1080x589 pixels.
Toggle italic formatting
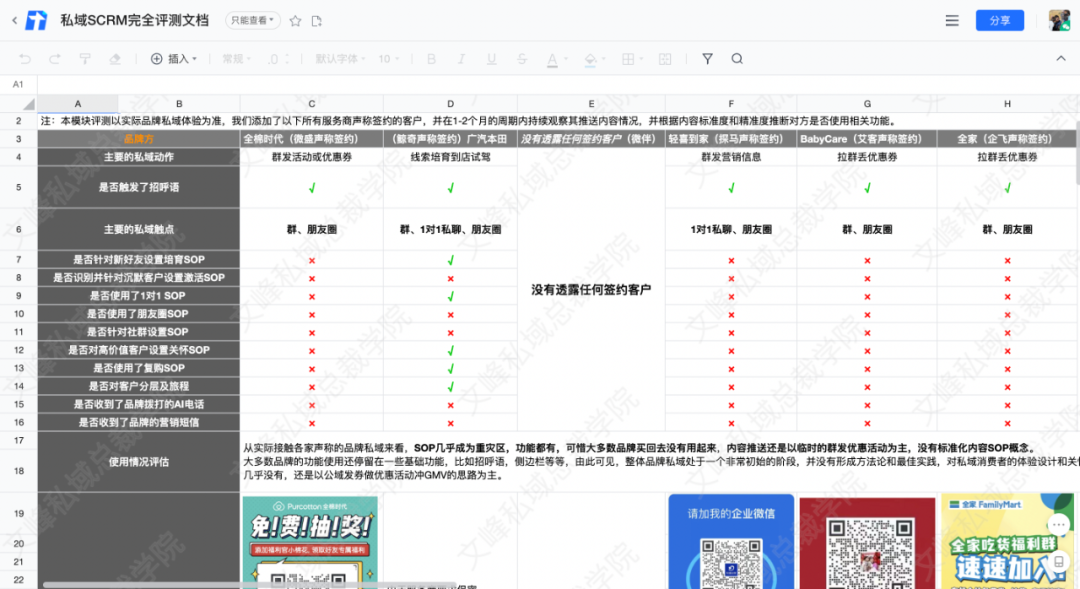(461, 59)
